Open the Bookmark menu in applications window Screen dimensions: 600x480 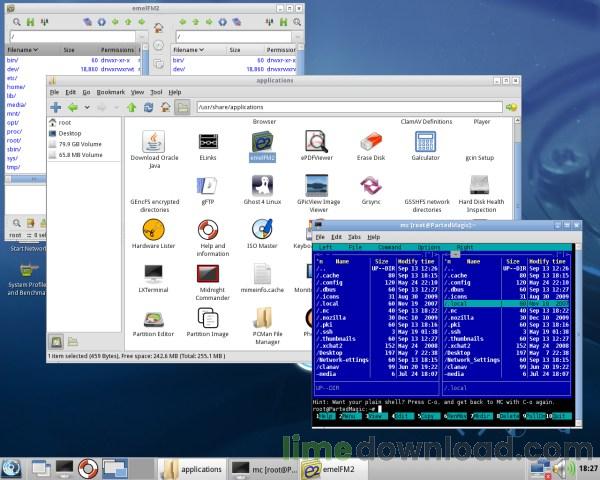tap(111, 92)
